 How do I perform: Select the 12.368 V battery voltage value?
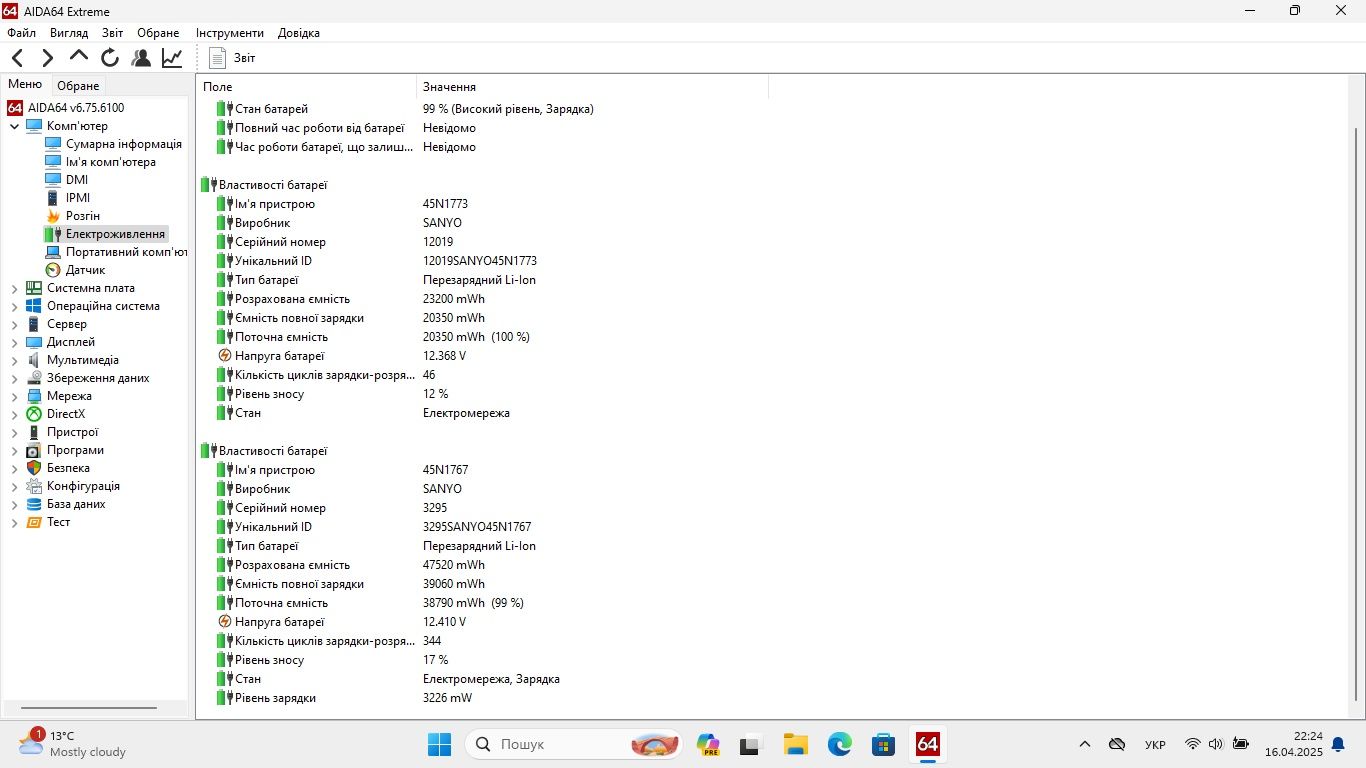pyautogui.click(x=444, y=356)
